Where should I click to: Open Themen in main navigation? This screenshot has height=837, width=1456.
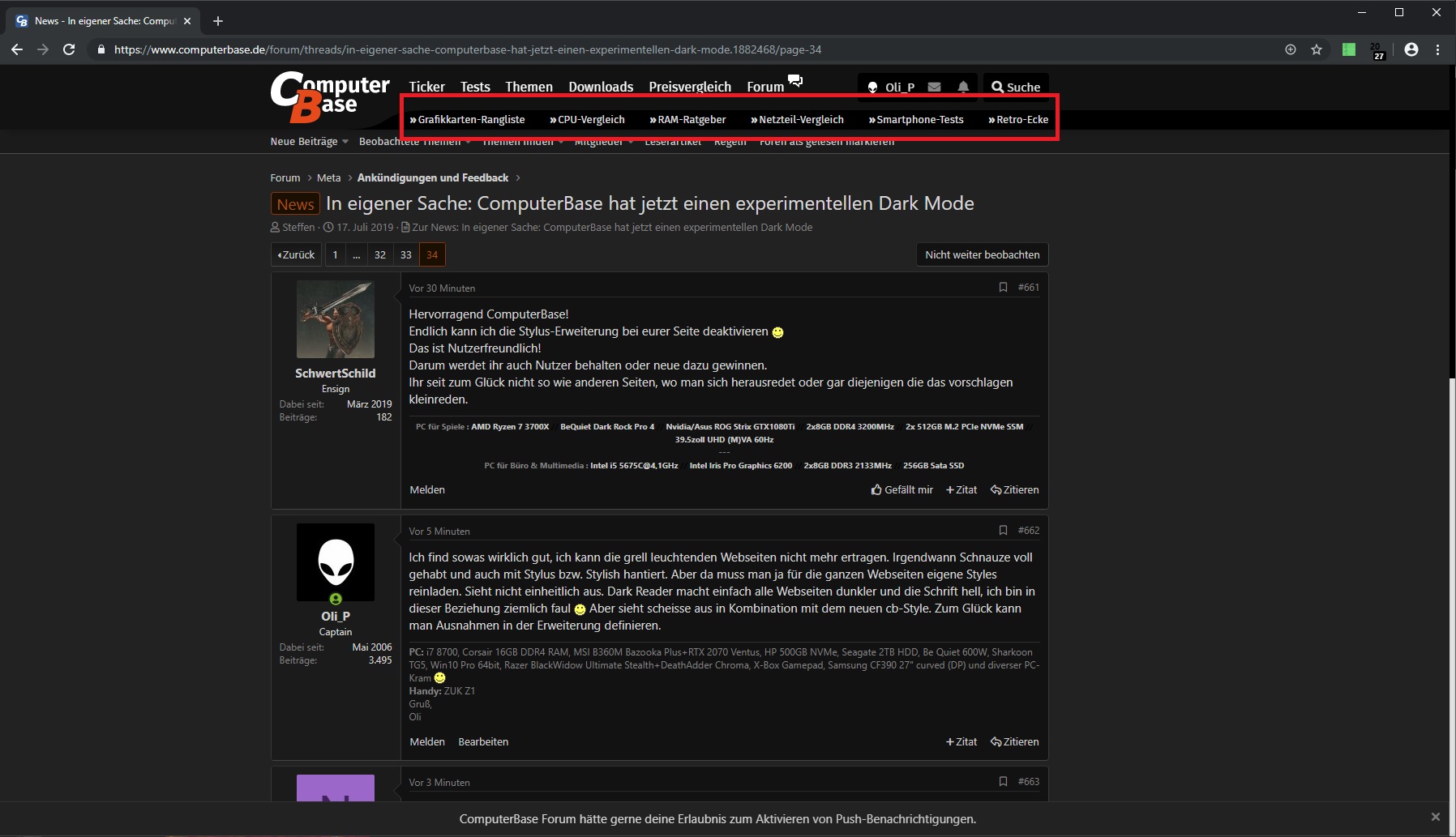pyautogui.click(x=529, y=87)
